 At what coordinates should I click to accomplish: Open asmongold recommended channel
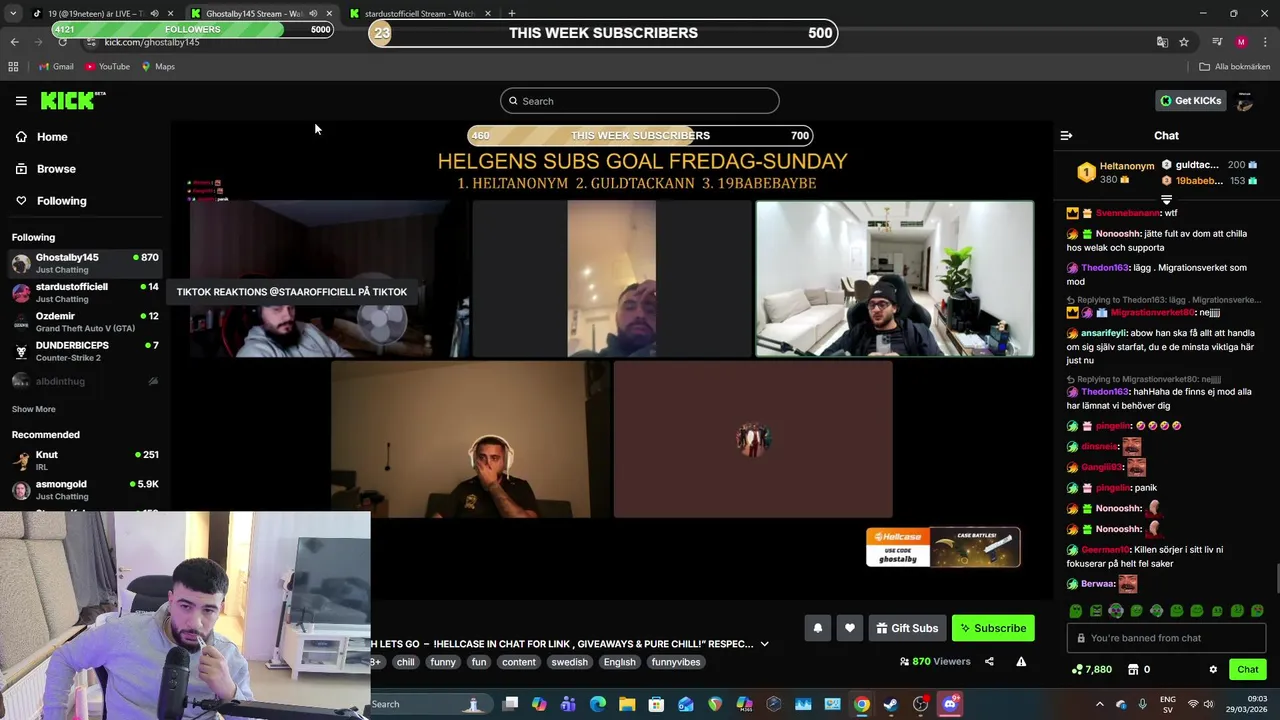85,490
